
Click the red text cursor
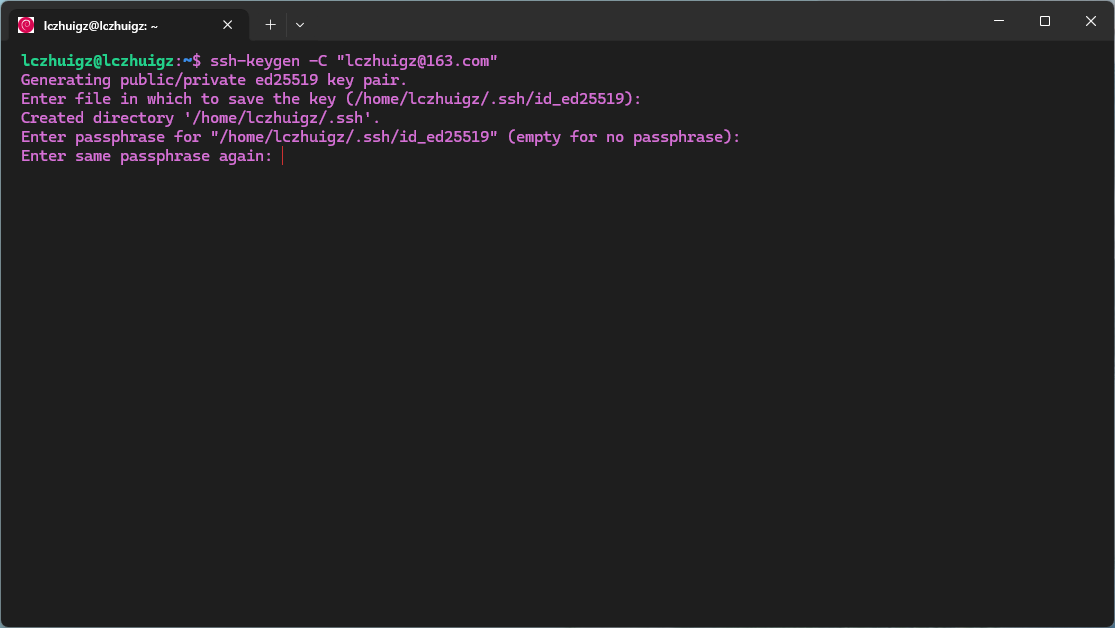(283, 156)
